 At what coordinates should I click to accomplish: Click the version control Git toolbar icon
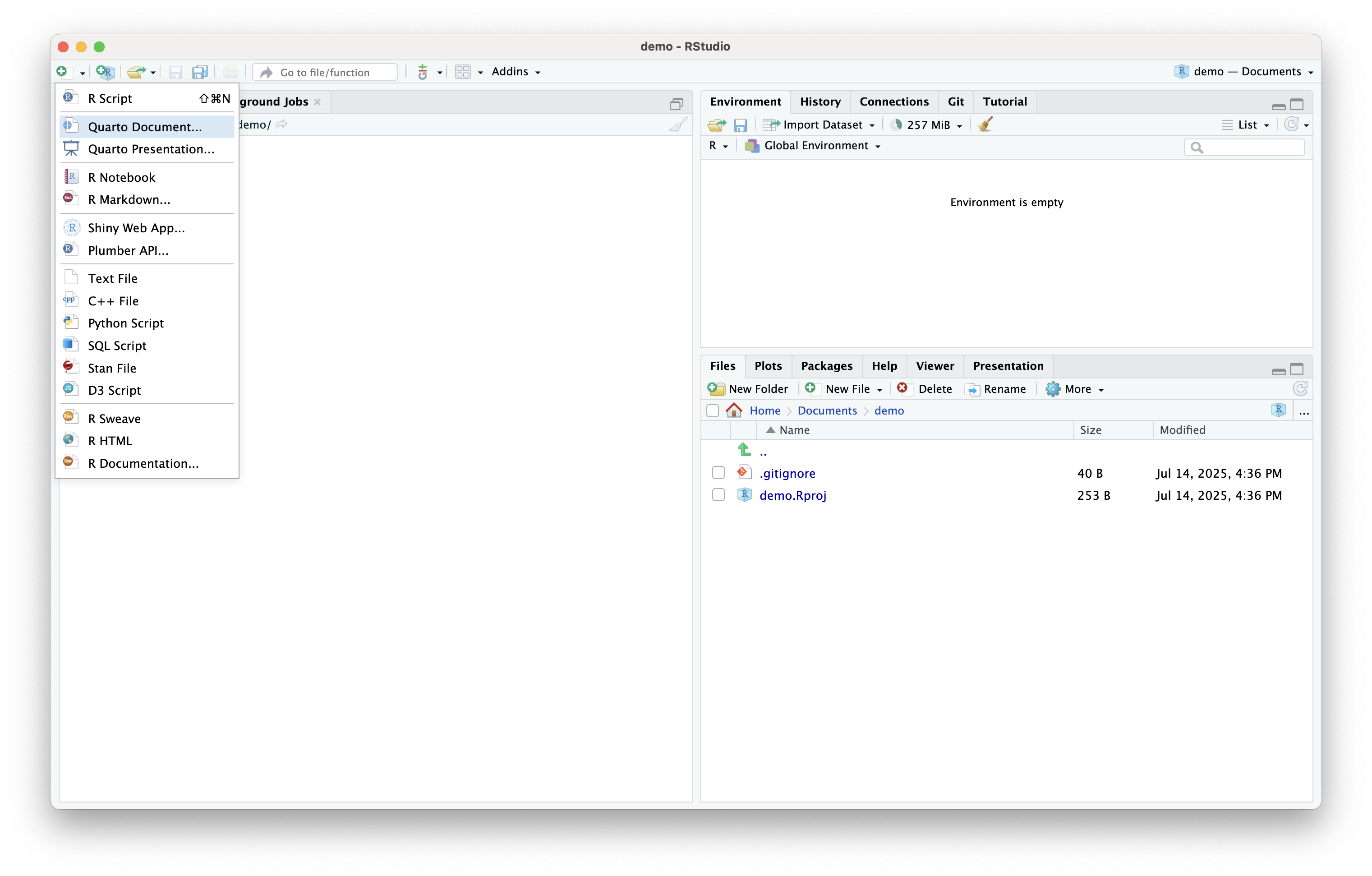pyautogui.click(x=423, y=72)
